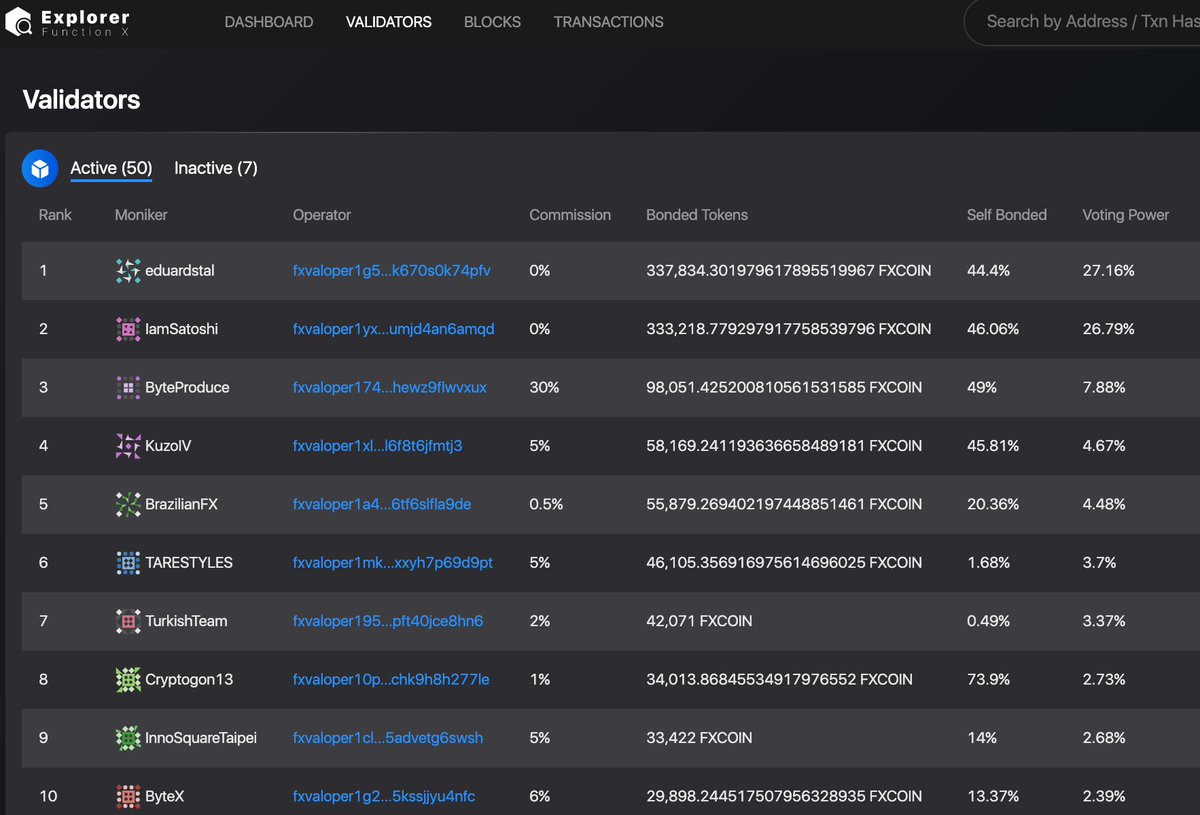The image size is (1200, 815).
Task: Select the BrazilianFX moniker name
Action: [x=181, y=504]
